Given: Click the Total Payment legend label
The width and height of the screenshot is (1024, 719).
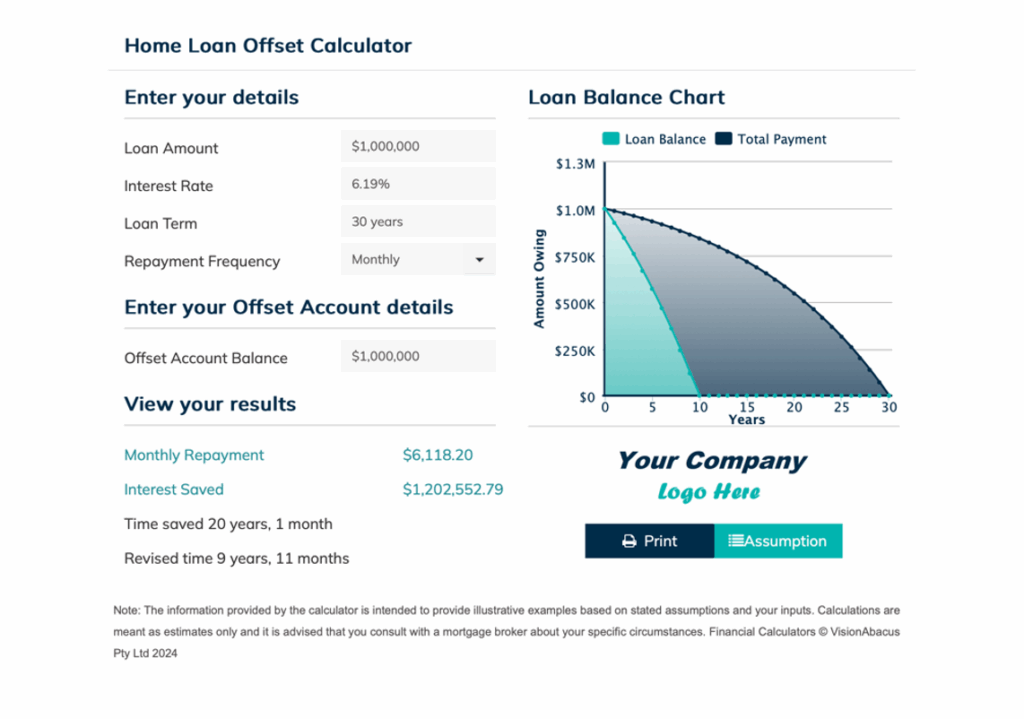Looking at the screenshot, I should [x=782, y=139].
